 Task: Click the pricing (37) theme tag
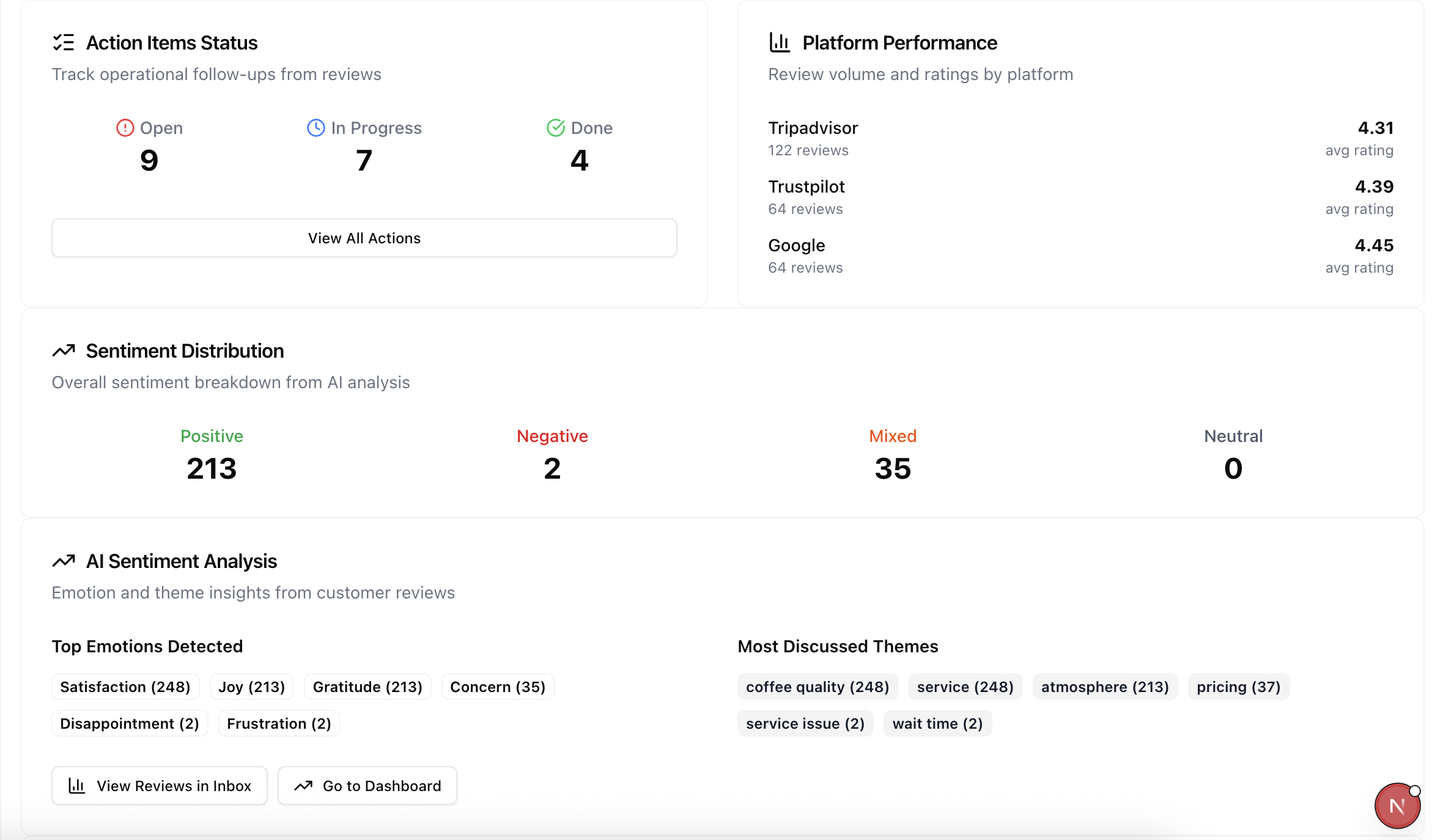click(x=1238, y=687)
